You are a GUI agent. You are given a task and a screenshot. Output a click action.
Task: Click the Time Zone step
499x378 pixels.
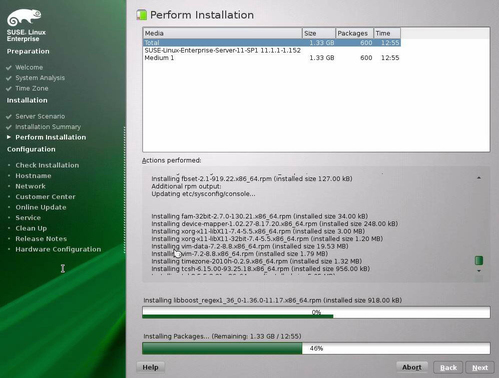pyautogui.click(x=32, y=88)
